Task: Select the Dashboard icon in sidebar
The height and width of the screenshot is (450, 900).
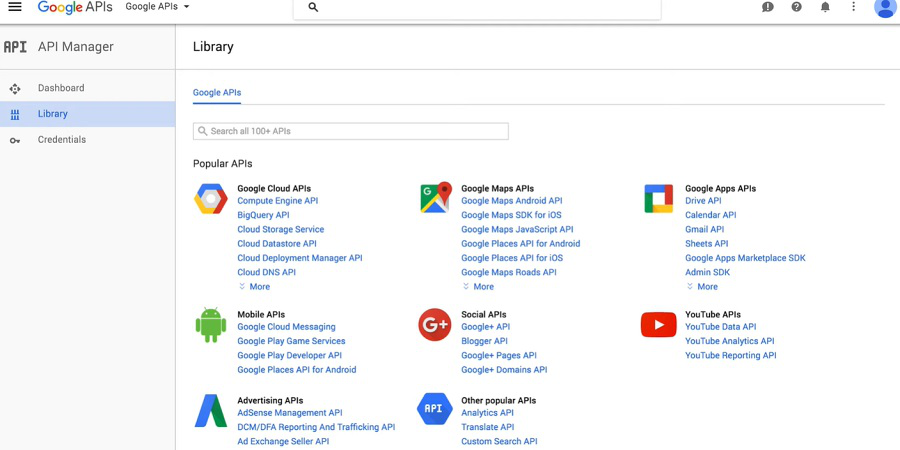Action: (x=15, y=88)
